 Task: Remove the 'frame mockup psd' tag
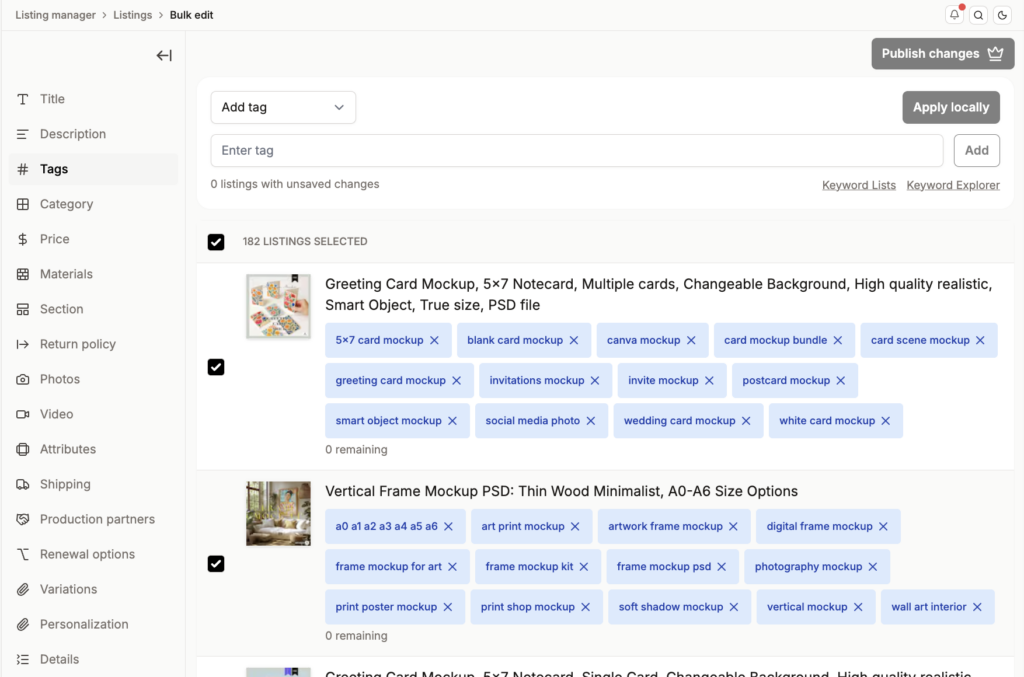[722, 567]
